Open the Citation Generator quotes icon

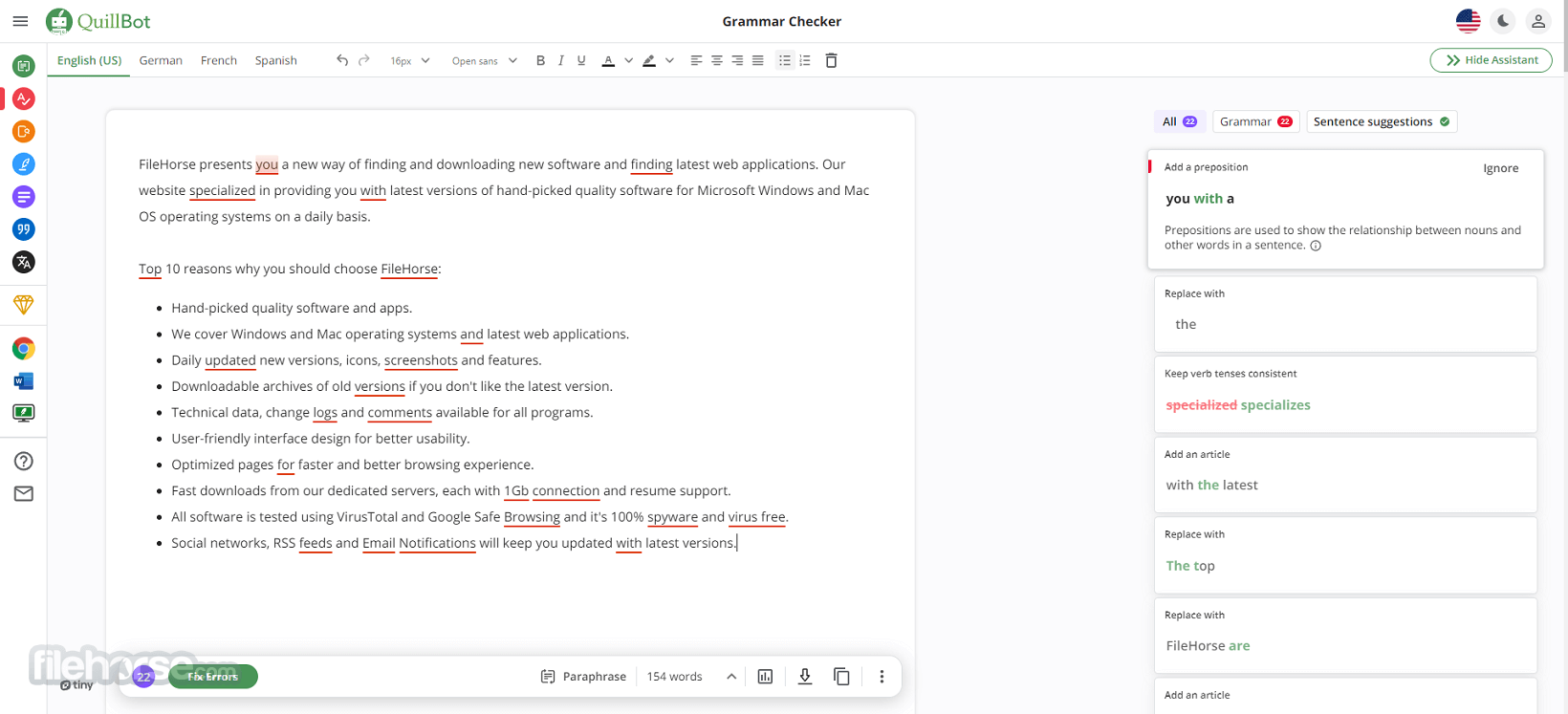coord(24,229)
